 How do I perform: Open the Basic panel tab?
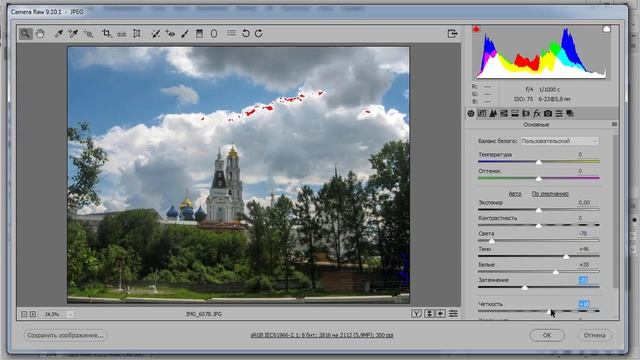coord(471,113)
